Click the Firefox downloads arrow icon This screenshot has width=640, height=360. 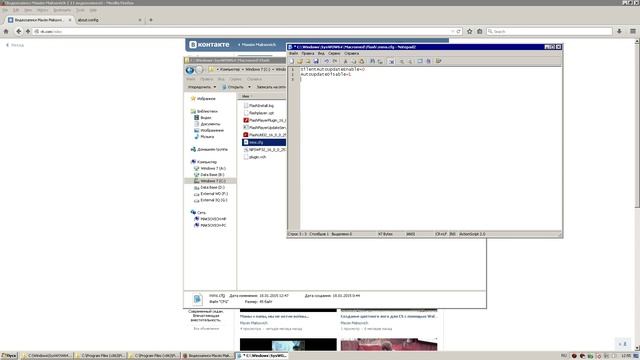pos(619,31)
